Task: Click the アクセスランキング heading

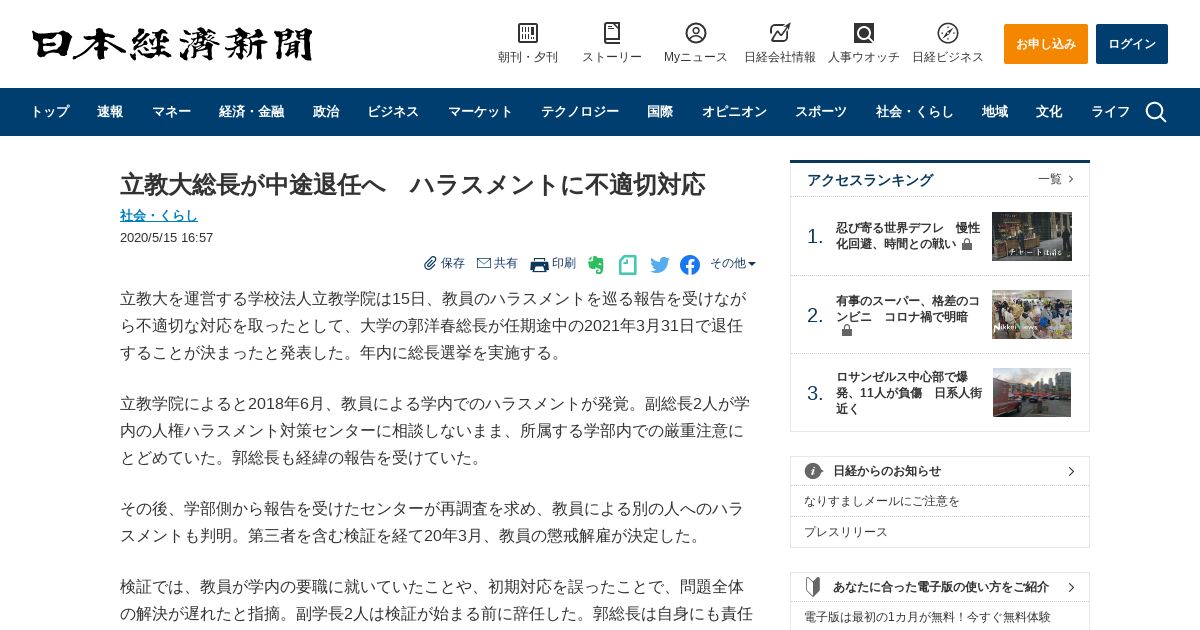Action: [x=870, y=180]
